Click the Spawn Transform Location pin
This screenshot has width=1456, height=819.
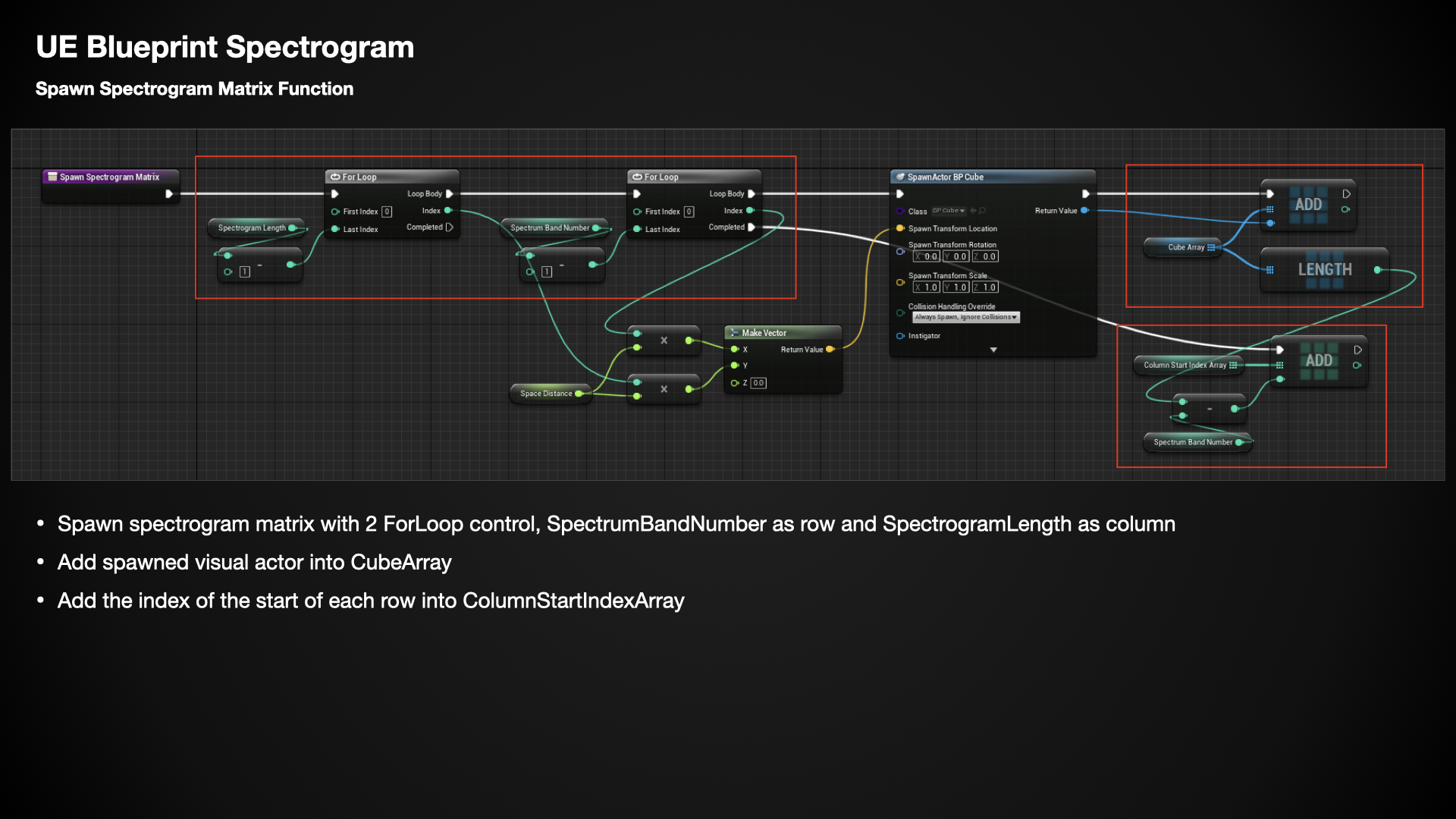click(x=900, y=228)
